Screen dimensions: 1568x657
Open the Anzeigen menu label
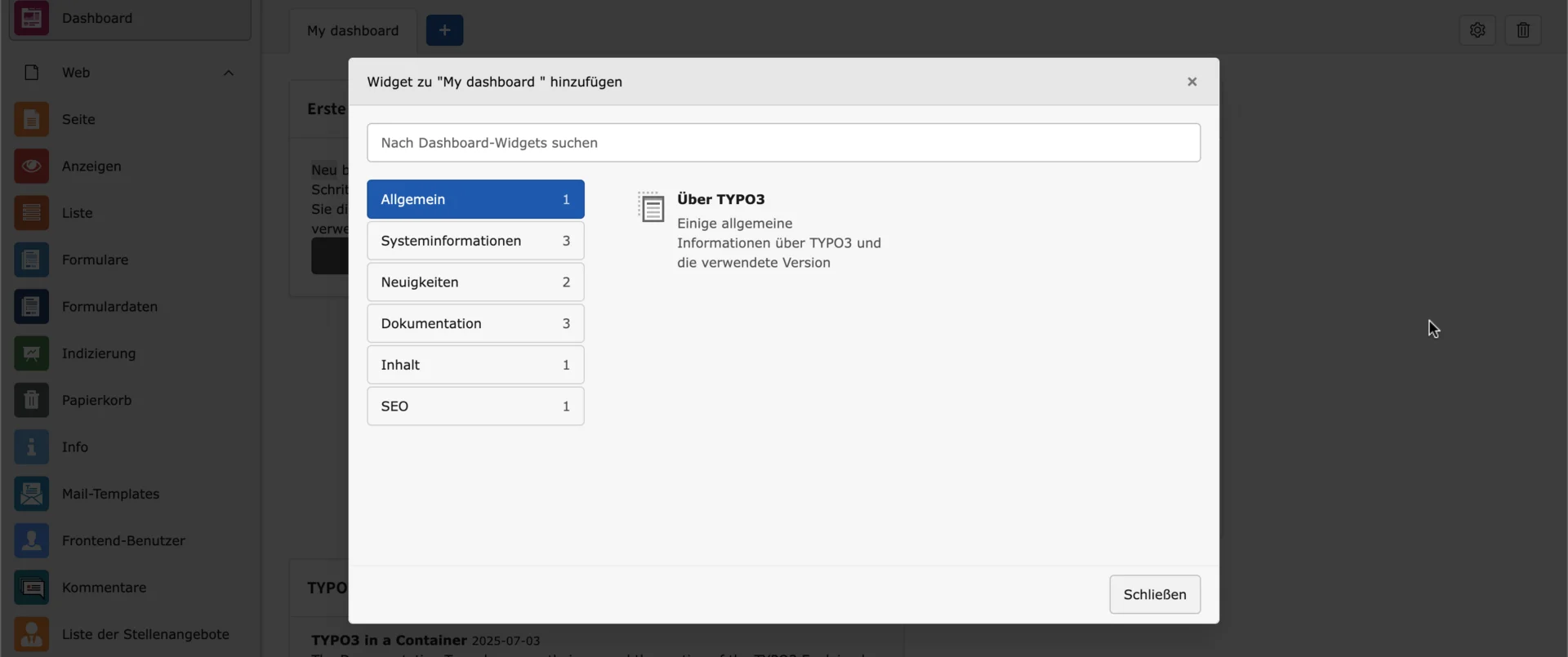[x=91, y=166]
